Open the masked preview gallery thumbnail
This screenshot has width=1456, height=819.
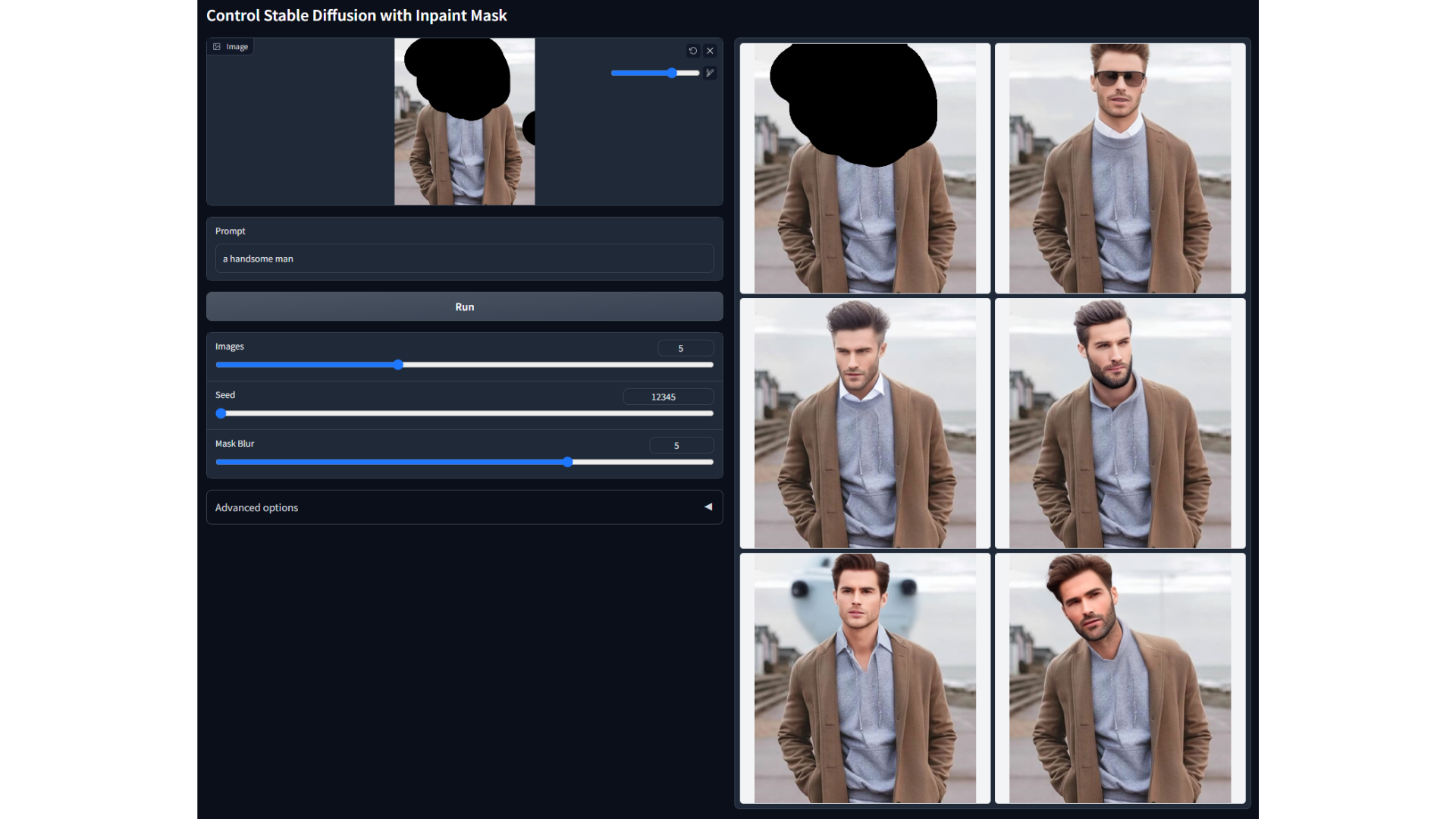(x=865, y=168)
